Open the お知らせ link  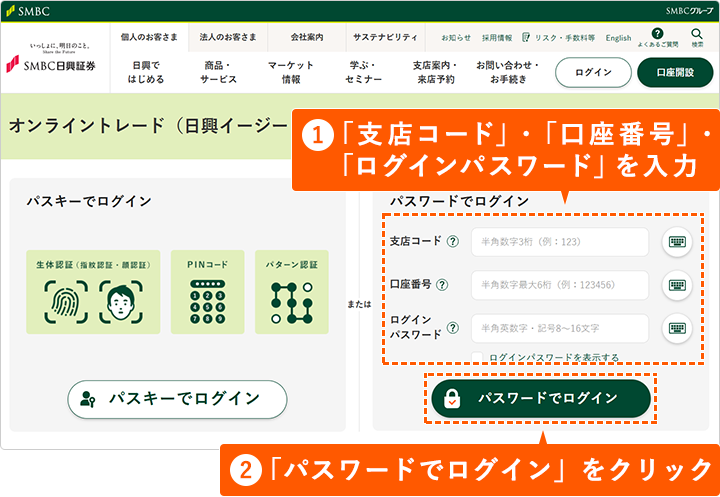[456, 38]
